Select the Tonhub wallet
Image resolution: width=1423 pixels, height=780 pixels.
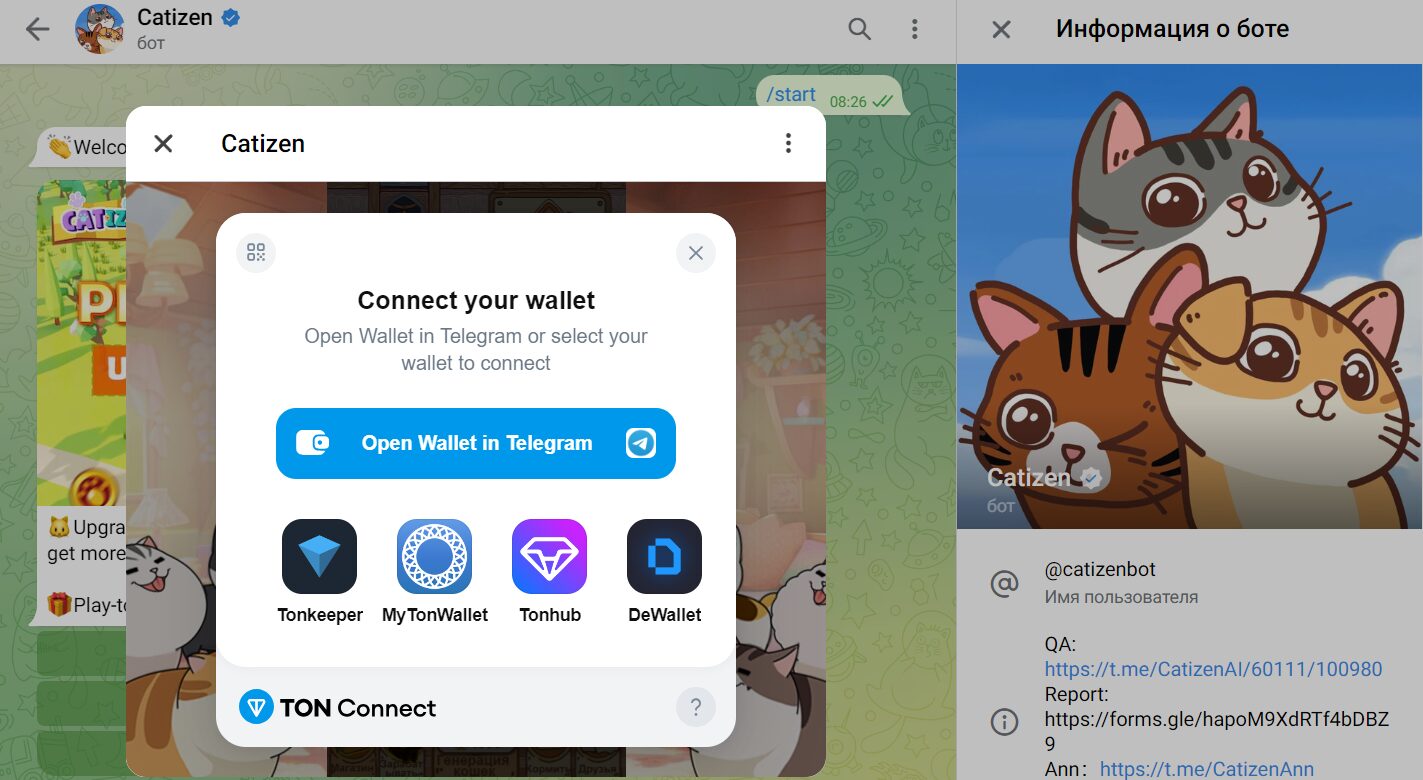[x=550, y=572]
